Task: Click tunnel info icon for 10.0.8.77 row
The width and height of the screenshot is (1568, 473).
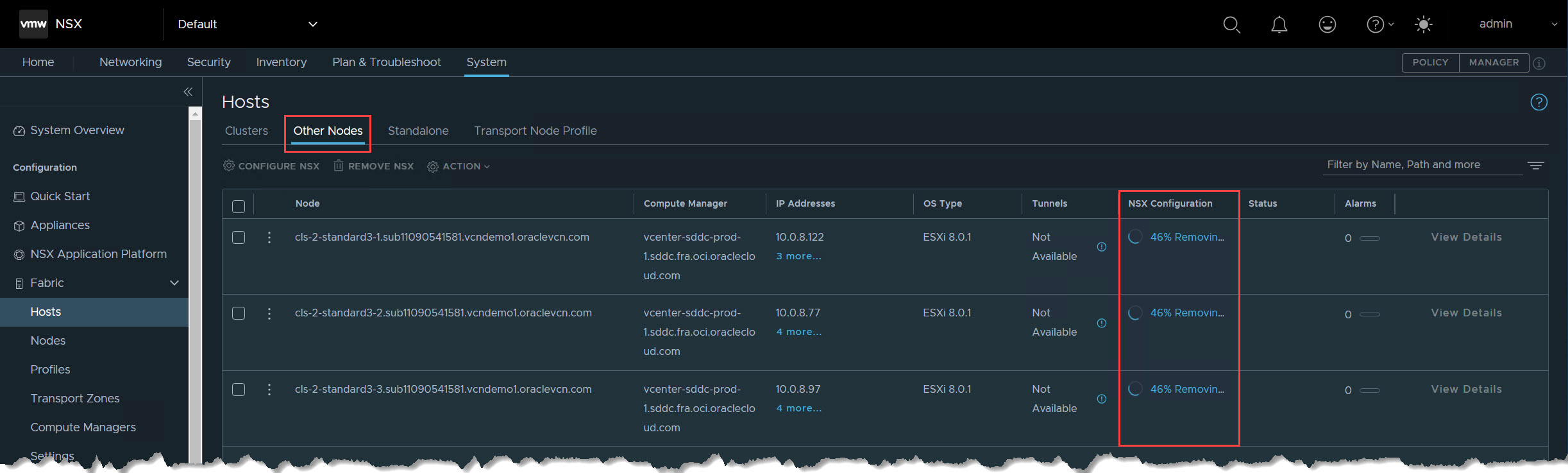Action: [1102, 323]
